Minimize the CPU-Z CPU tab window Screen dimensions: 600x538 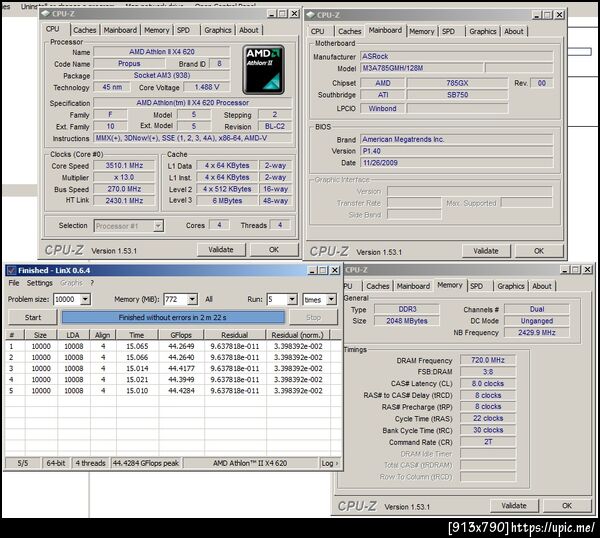[x=271, y=14]
